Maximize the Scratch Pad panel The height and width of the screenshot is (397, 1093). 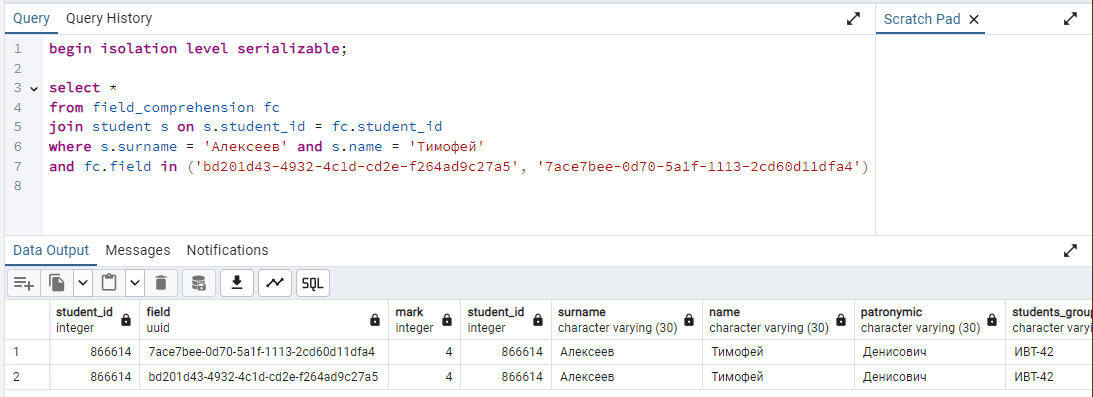(x=1071, y=20)
